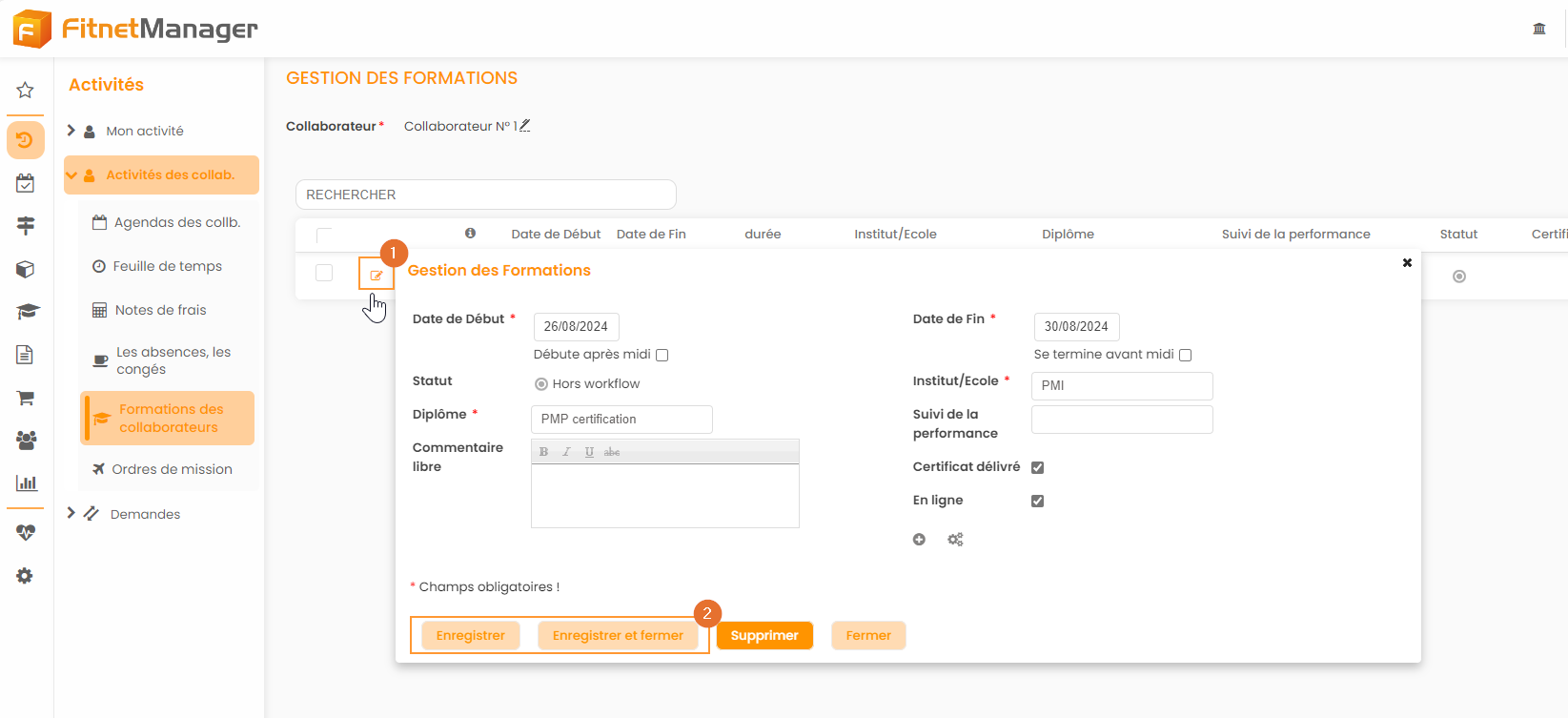This screenshot has width=1568, height=718.
Task: Click the star favorites icon in sidebar
Action: click(x=26, y=91)
